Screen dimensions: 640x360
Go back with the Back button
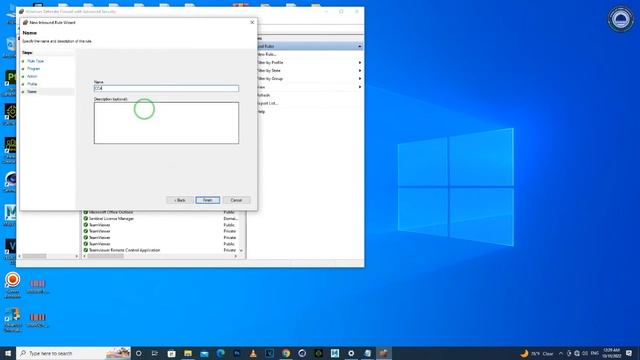point(180,200)
